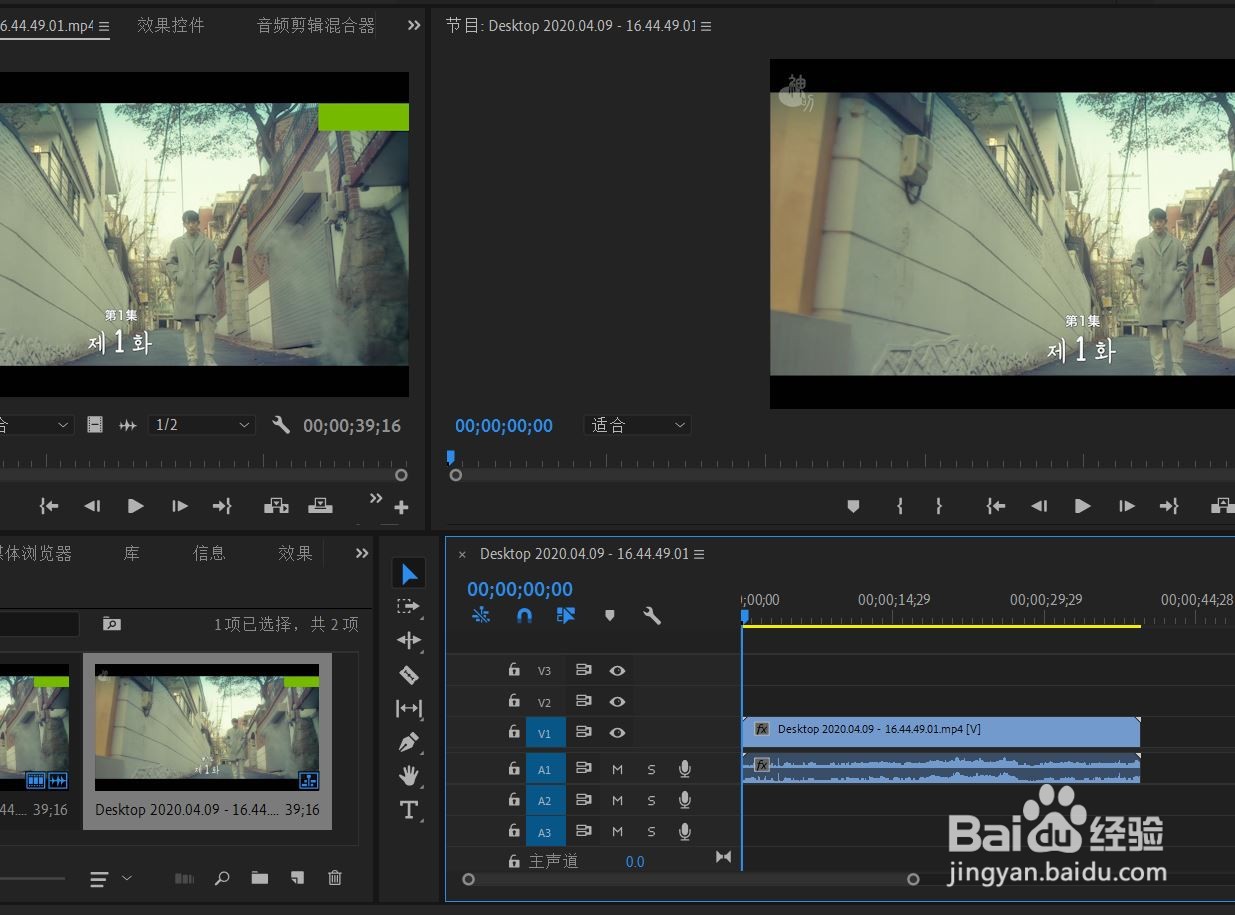1235x915 pixels.
Task: Toggle lock on V3 track
Action: (x=514, y=670)
